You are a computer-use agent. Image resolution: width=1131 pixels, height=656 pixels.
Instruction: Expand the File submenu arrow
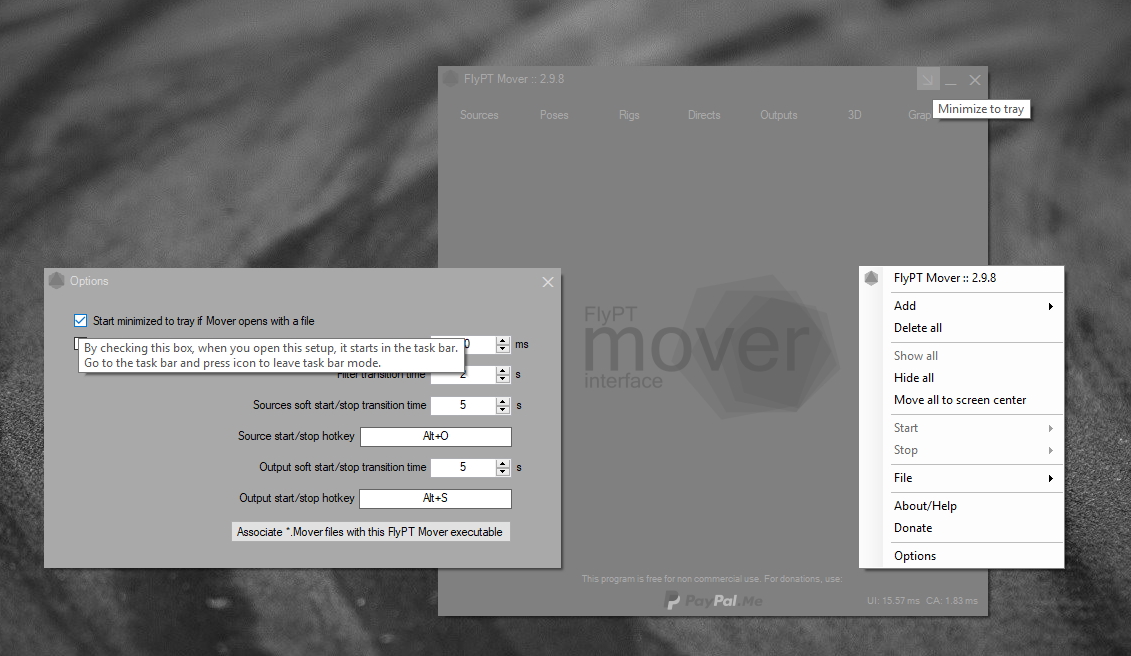pyautogui.click(x=1050, y=478)
